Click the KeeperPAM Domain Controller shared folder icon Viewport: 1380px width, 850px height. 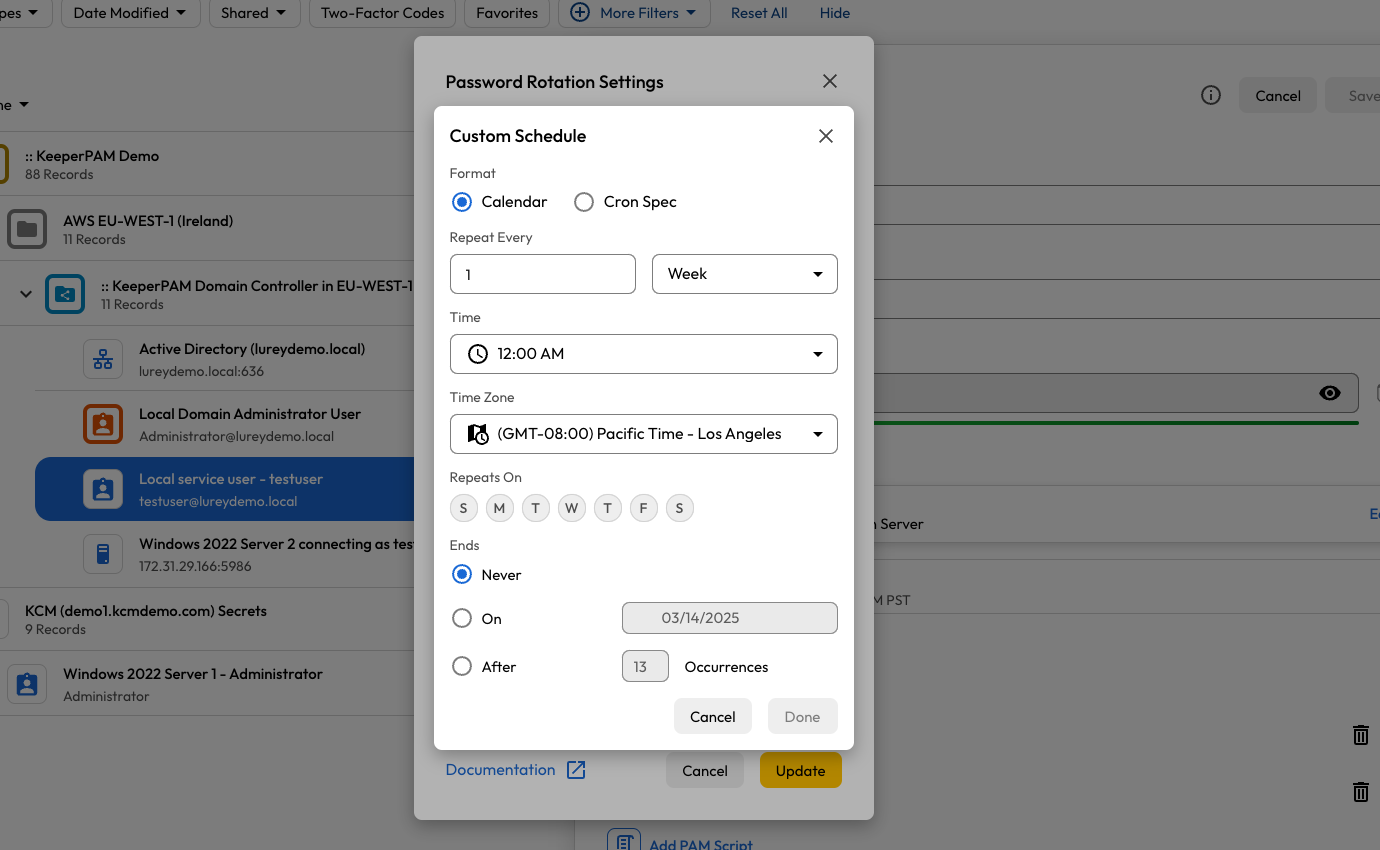[x=65, y=294]
